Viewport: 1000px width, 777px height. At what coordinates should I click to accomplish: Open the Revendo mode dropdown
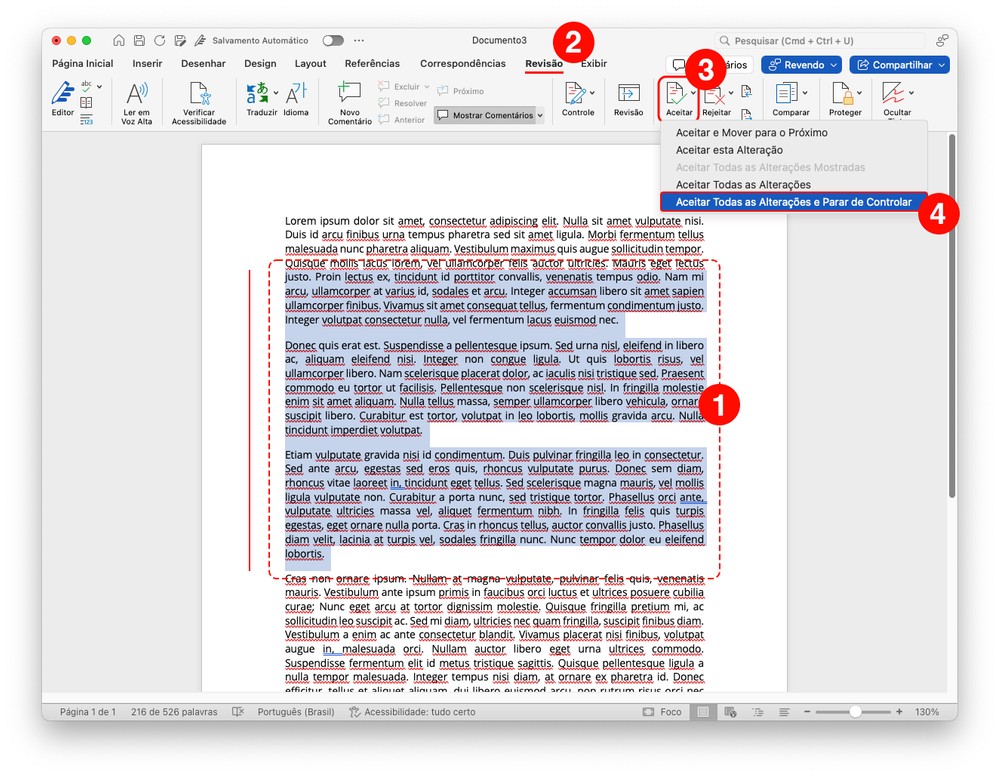coord(802,65)
